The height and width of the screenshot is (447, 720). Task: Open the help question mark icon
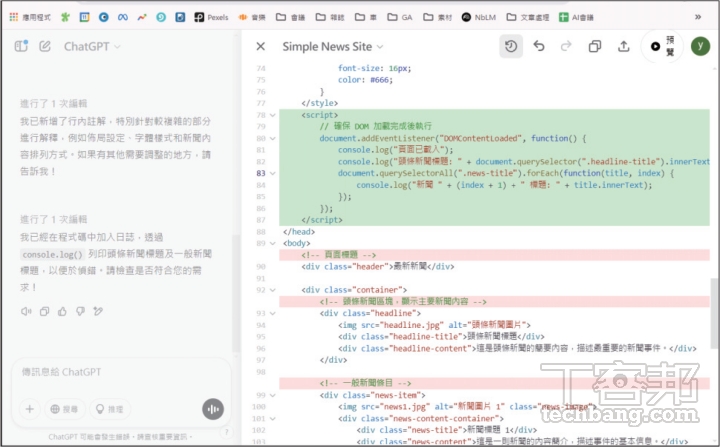(x=226, y=432)
